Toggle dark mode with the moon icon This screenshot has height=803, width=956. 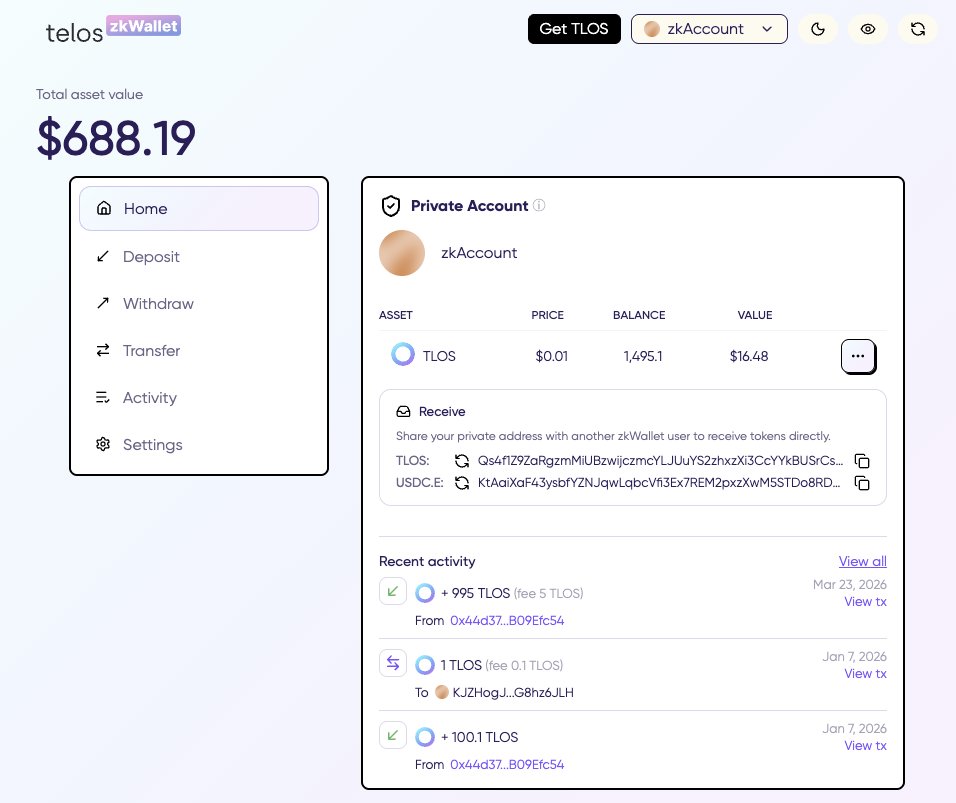818,29
